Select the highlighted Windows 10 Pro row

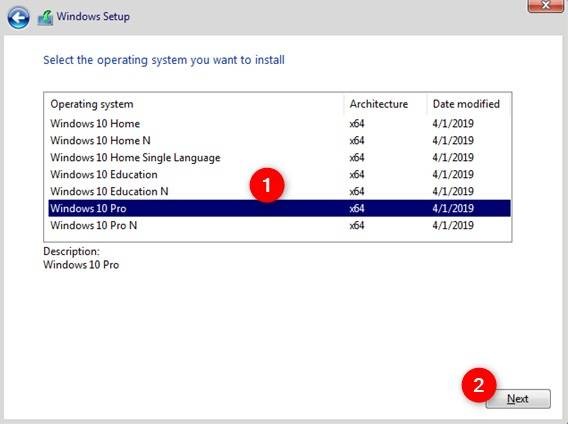[279, 208]
